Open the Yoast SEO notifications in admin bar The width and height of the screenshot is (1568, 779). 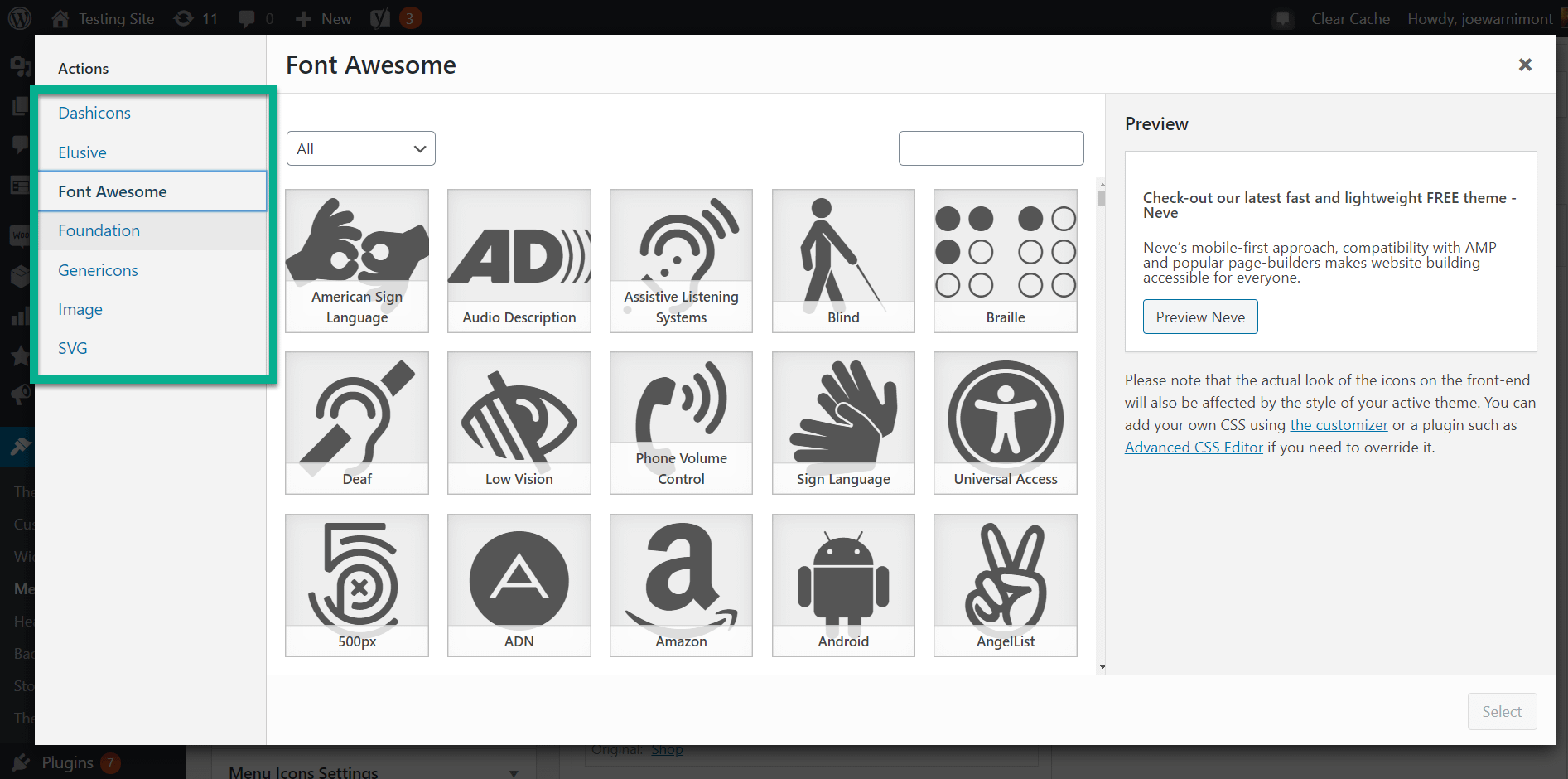click(x=395, y=17)
